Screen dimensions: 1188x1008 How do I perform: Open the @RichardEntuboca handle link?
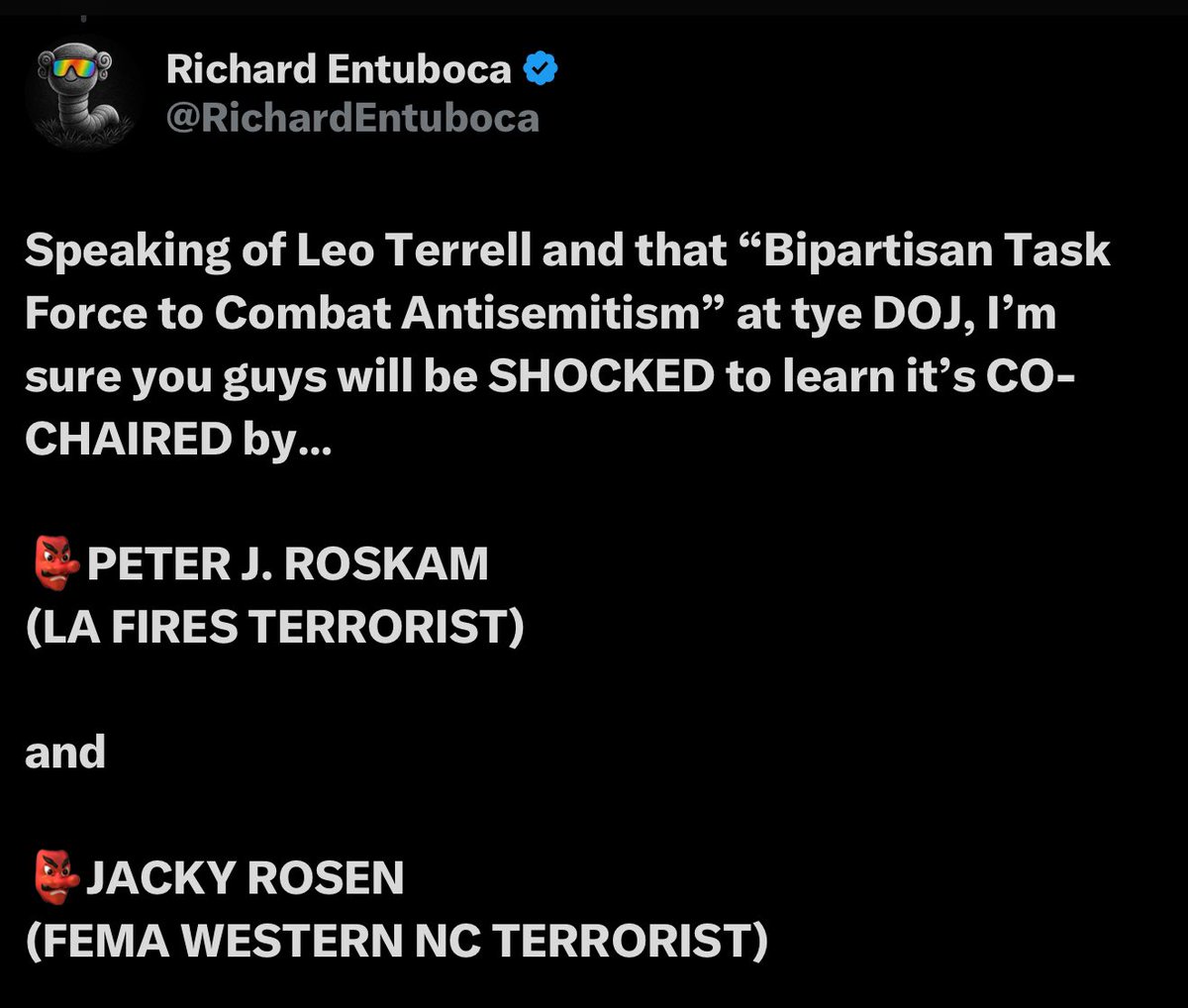tap(352, 118)
